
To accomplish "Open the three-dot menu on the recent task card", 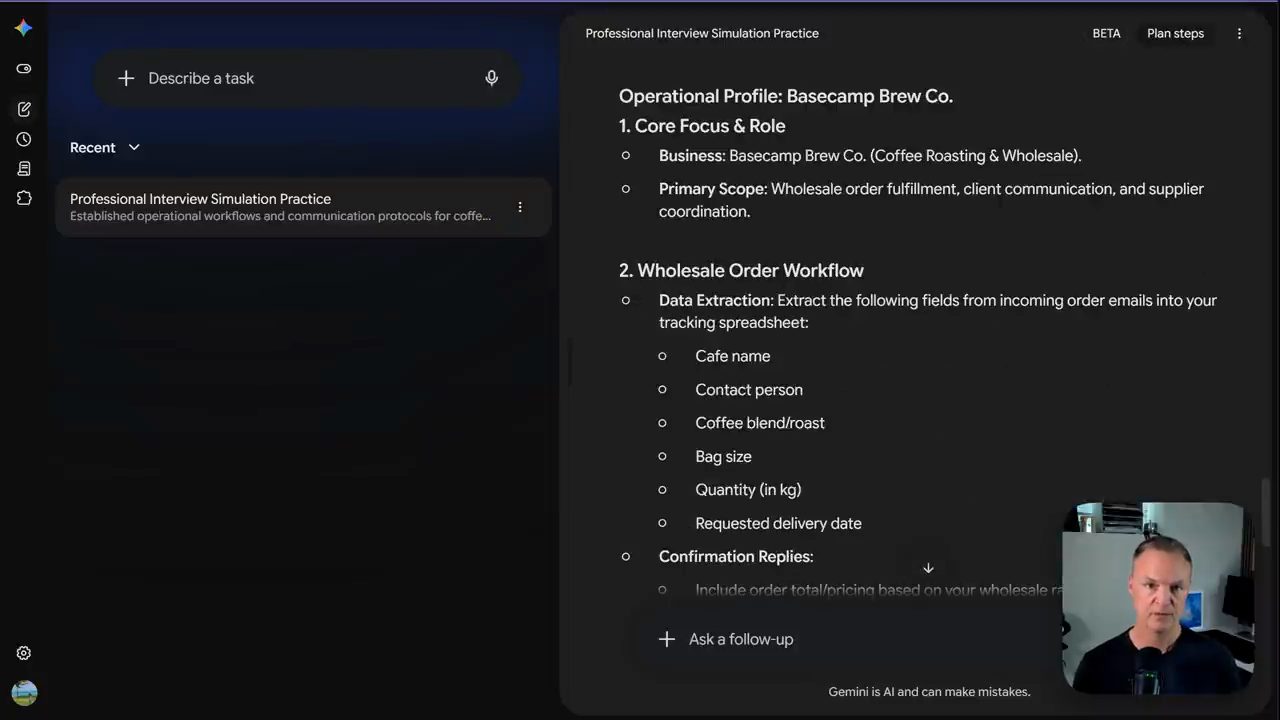I will point(520,207).
